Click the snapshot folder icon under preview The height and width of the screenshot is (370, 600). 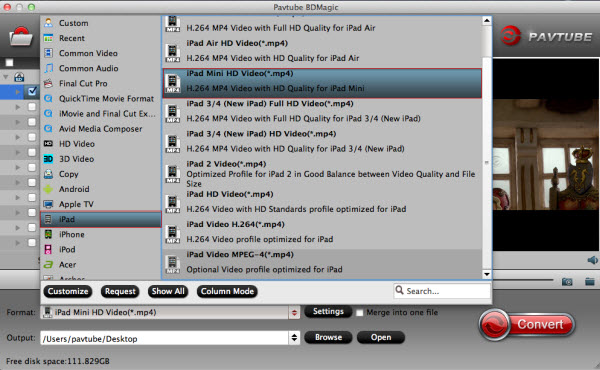pyautogui.click(x=590, y=282)
